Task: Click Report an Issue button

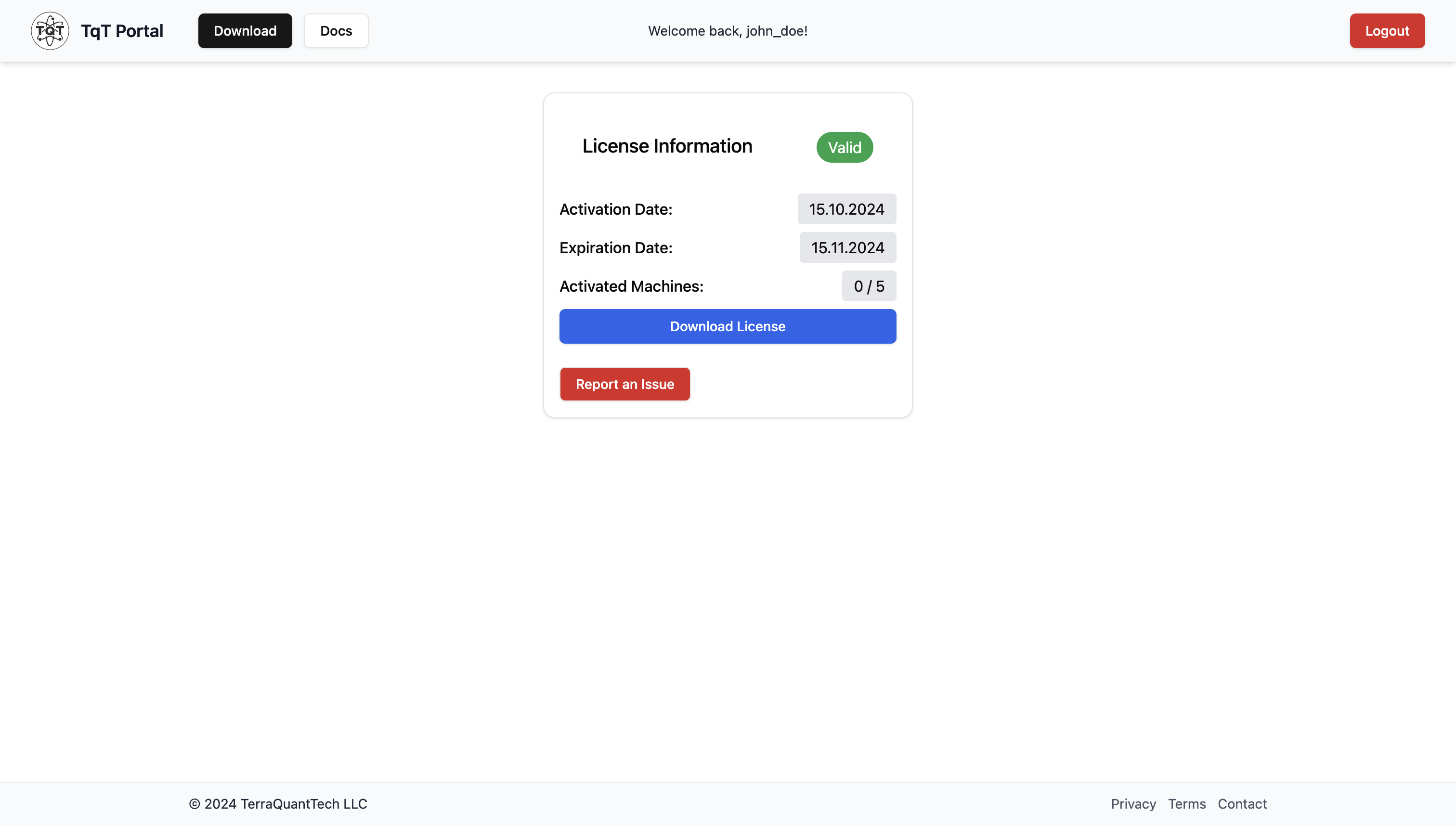Action: [624, 384]
